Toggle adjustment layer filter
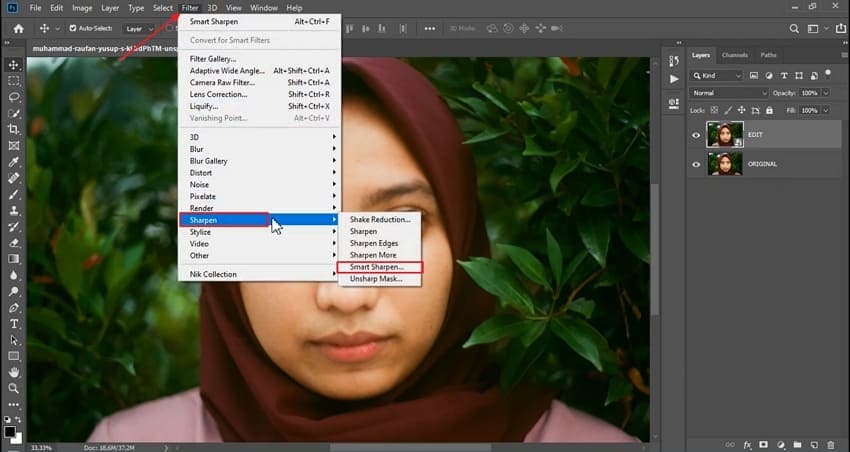 pos(769,76)
